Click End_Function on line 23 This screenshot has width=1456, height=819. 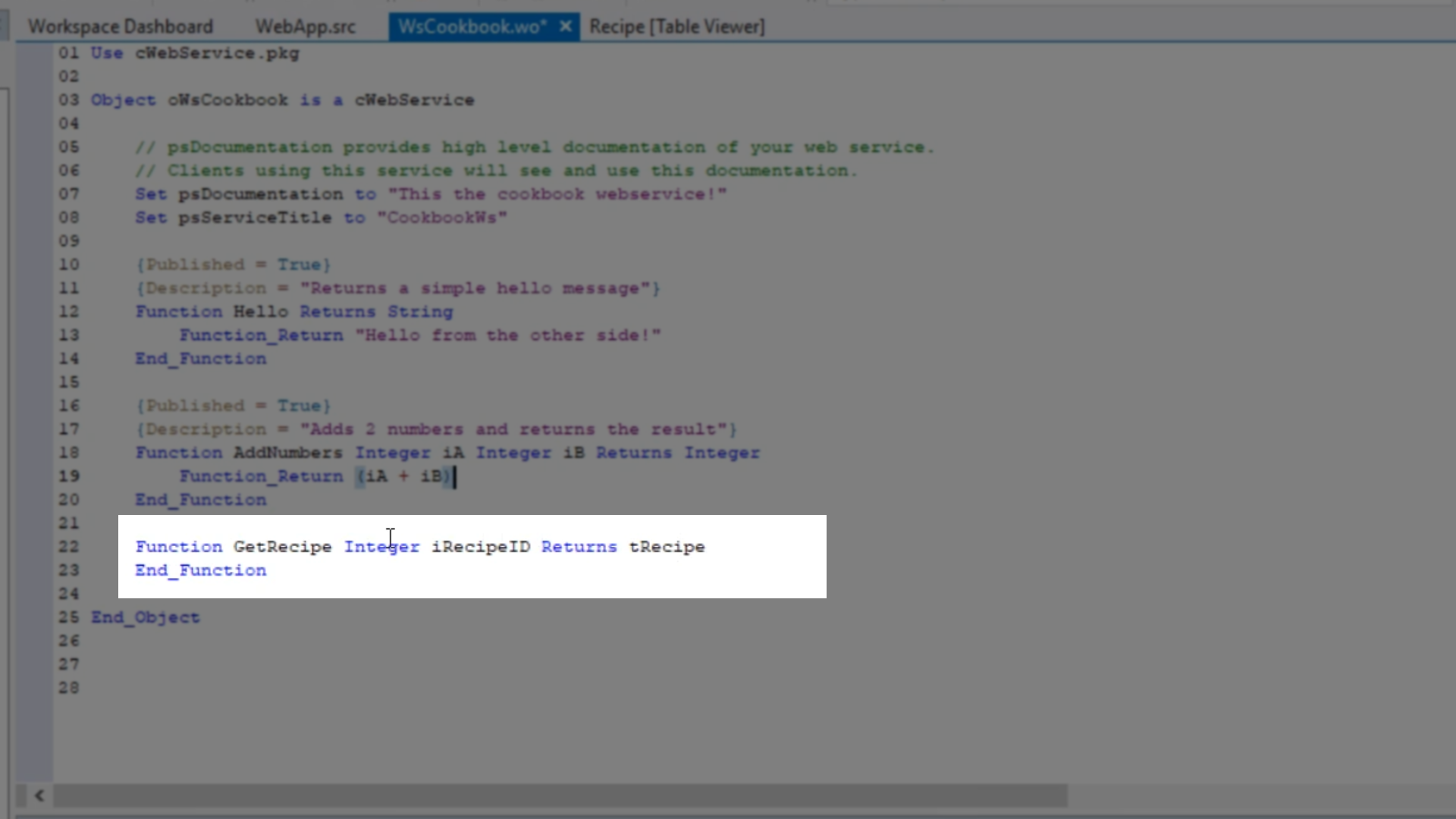pyautogui.click(x=201, y=570)
